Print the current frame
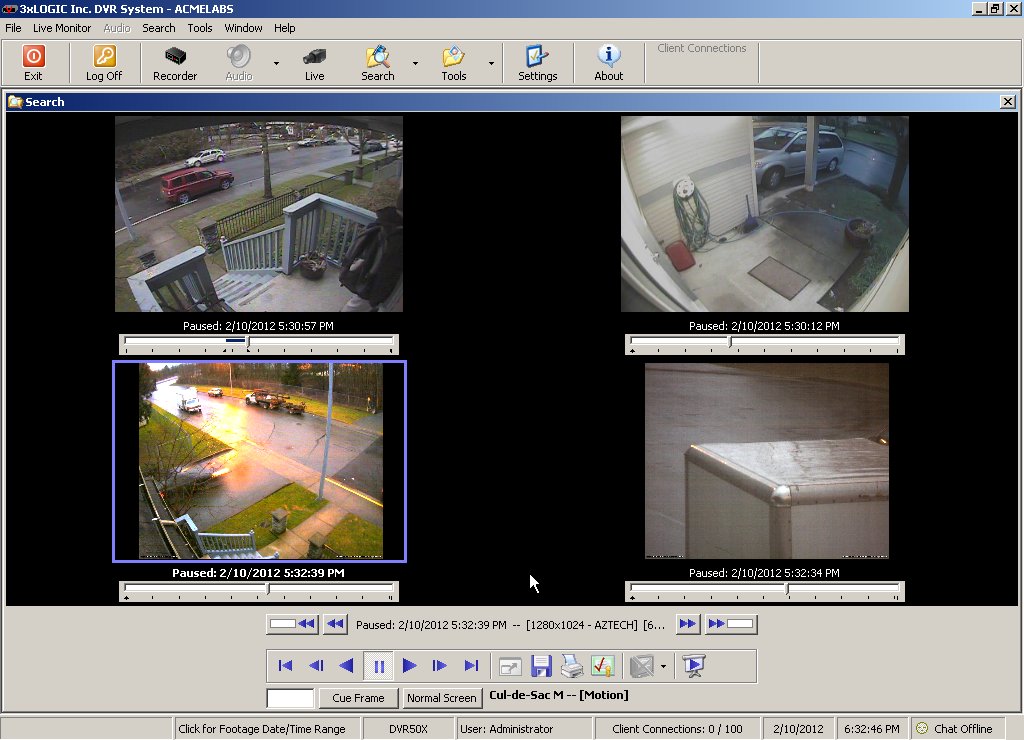Image resolution: width=1024 pixels, height=740 pixels. (x=572, y=666)
